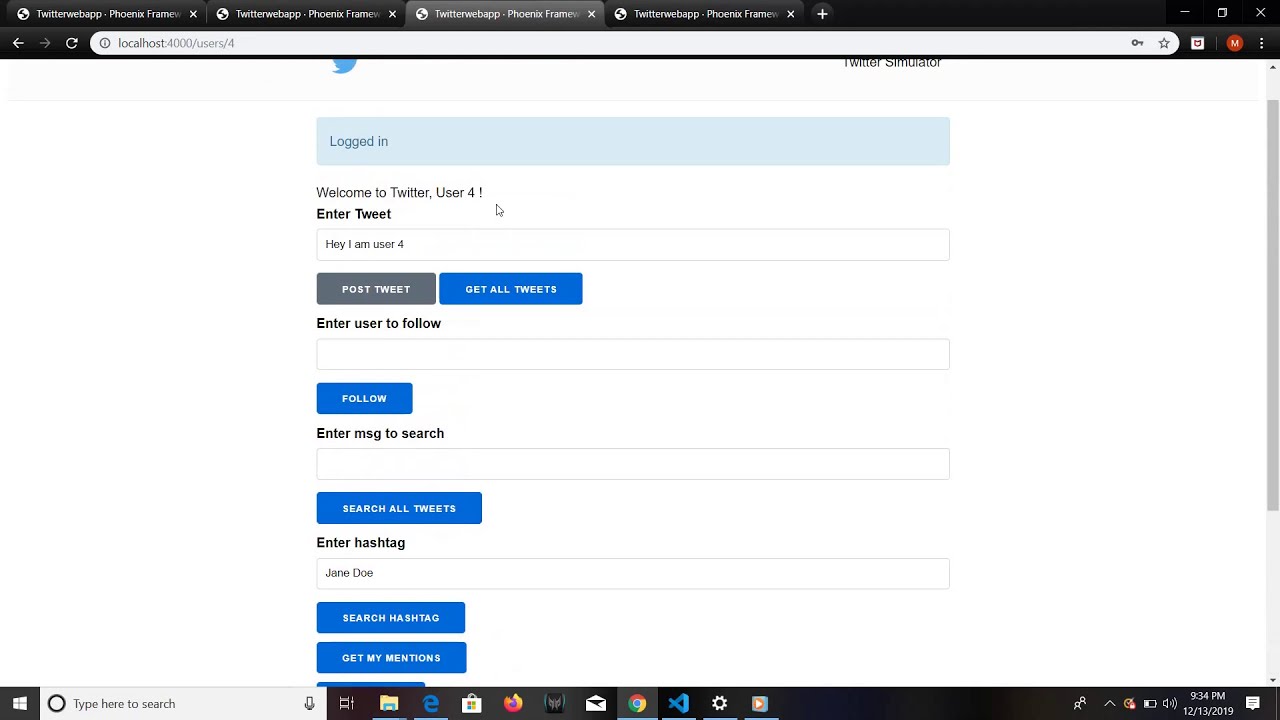Open Settings gear from the taskbar
The height and width of the screenshot is (720, 1280).
click(719, 704)
